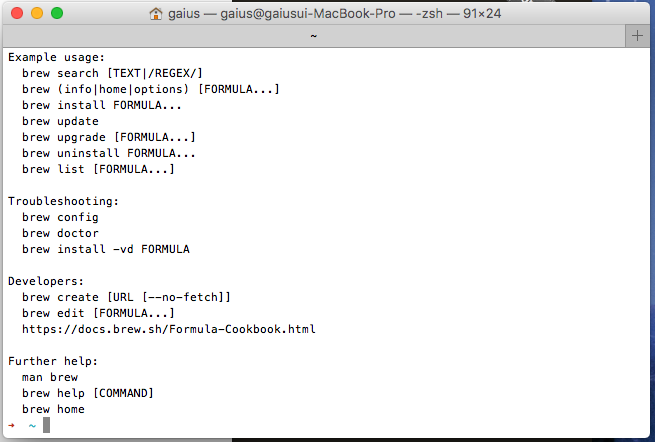655x442 pixels.
Task: Select the "~" tab in the tab bar
Action: pyautogui.click(x=314, y=35)
